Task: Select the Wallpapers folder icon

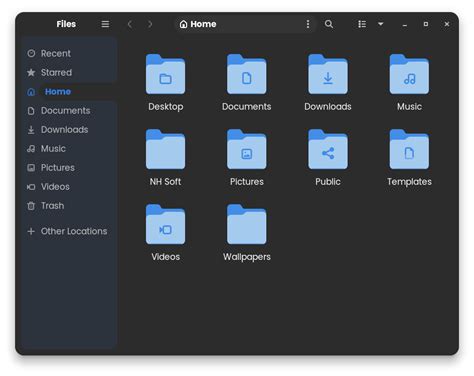Action: click(x=247, y=224)
